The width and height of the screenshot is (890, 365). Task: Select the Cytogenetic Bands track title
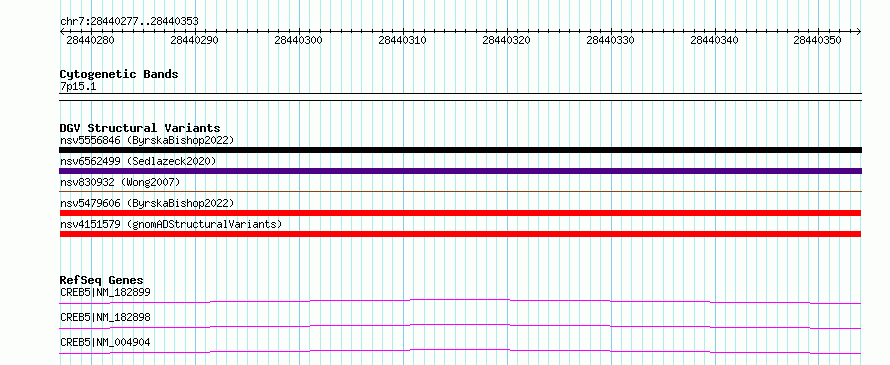119,74
